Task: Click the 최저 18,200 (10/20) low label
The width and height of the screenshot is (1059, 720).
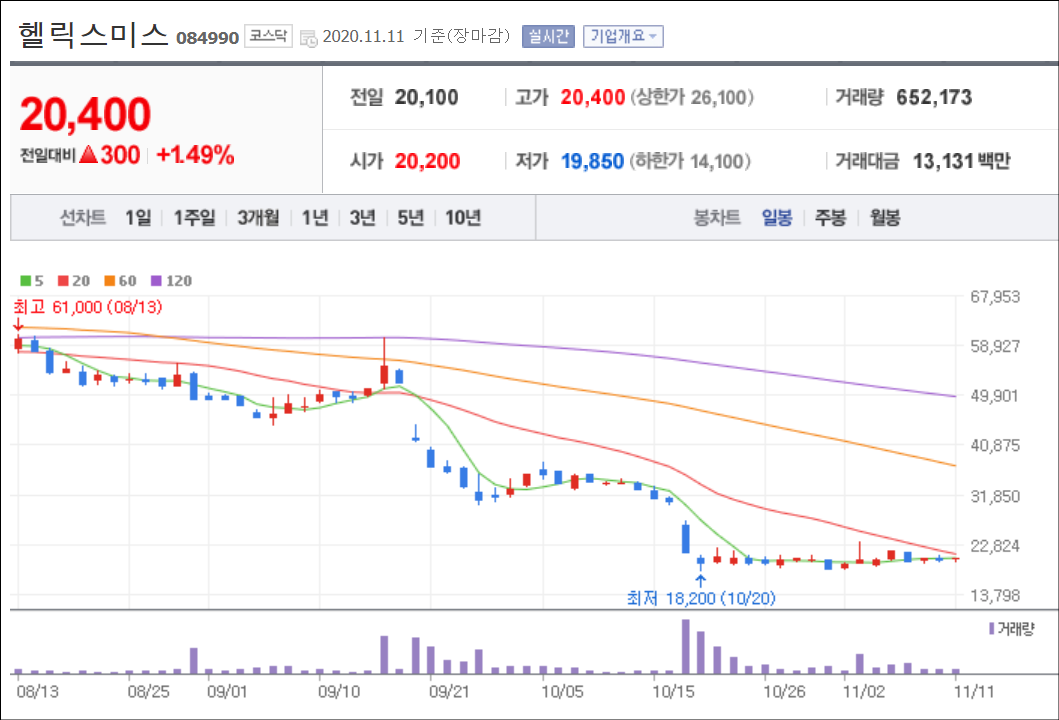Action: tap(701, 598)
